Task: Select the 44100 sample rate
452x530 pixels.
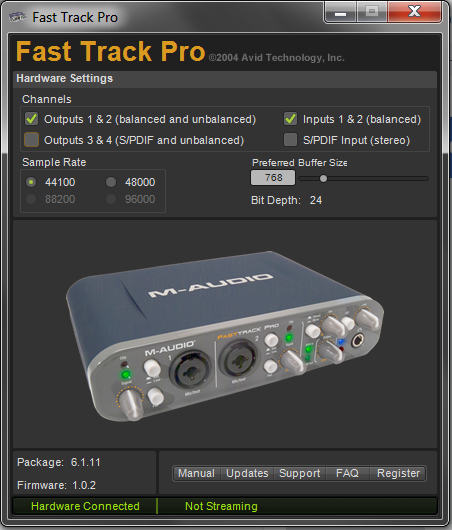Action: [31, 182]
